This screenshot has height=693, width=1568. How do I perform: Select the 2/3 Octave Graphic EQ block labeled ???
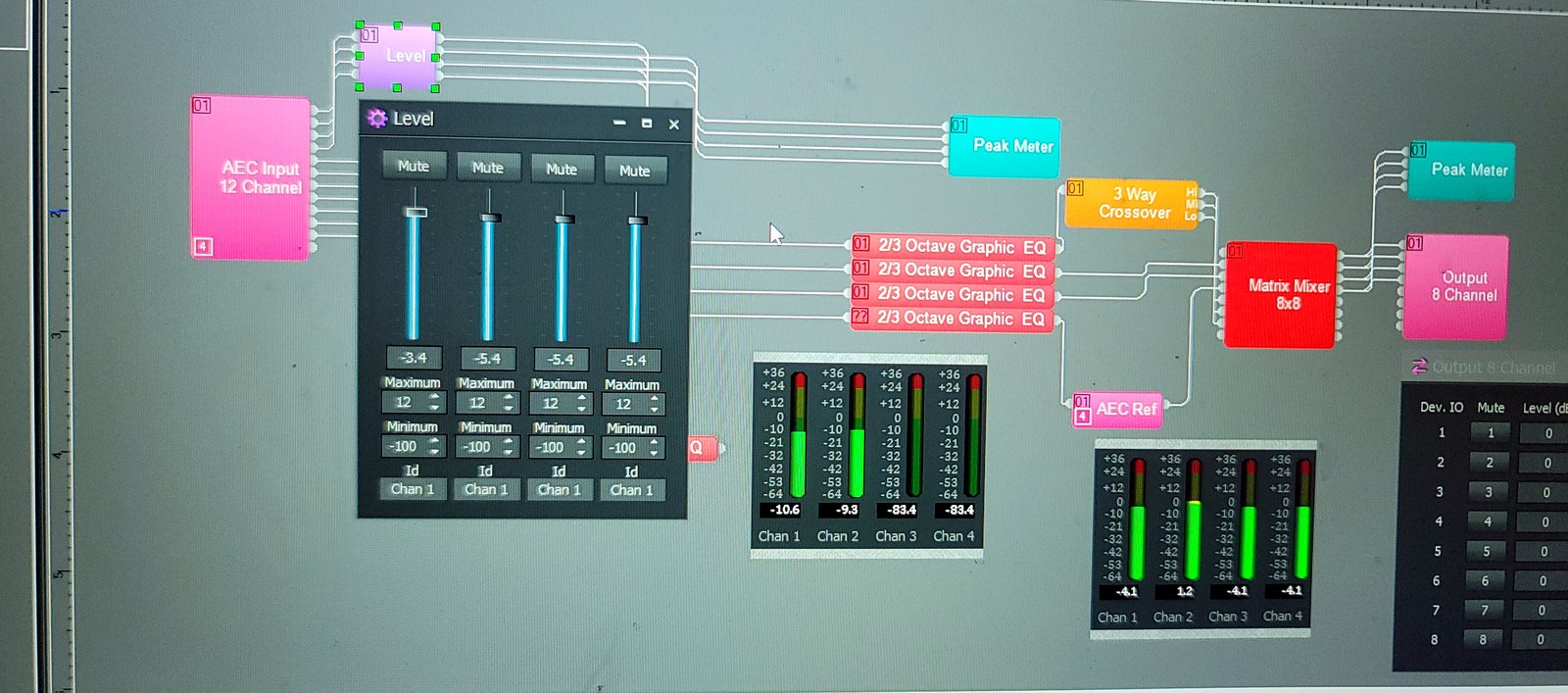tap(952, 319)
